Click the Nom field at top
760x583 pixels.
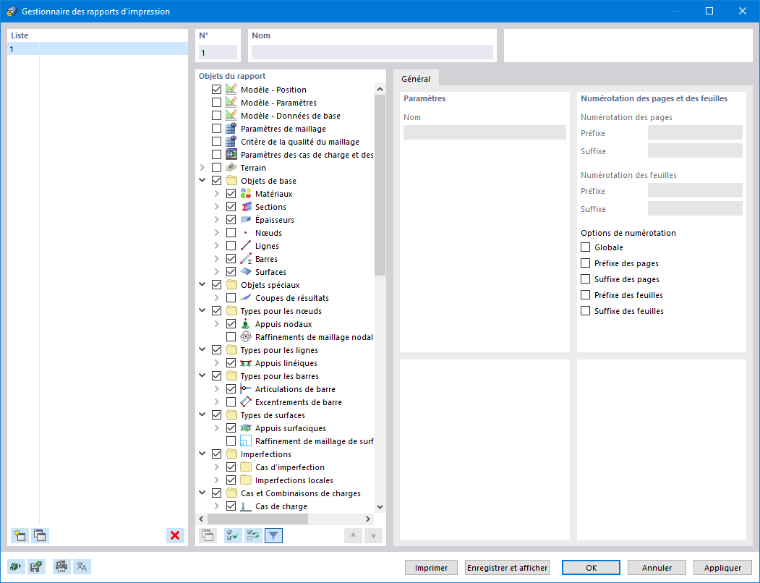point(372,52)
